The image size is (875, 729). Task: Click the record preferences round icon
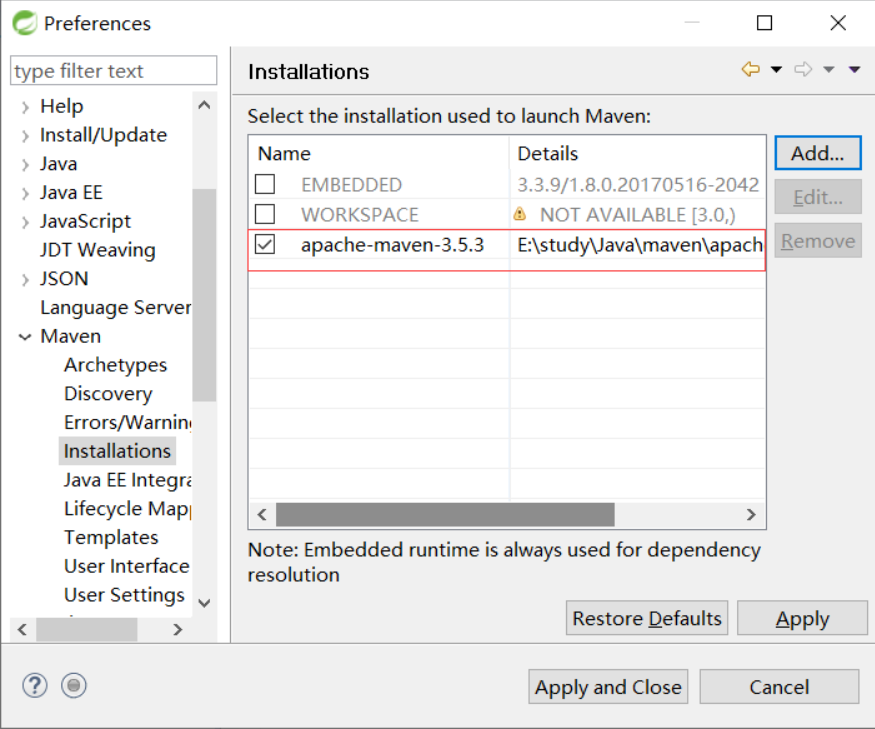tap(74, 685)
